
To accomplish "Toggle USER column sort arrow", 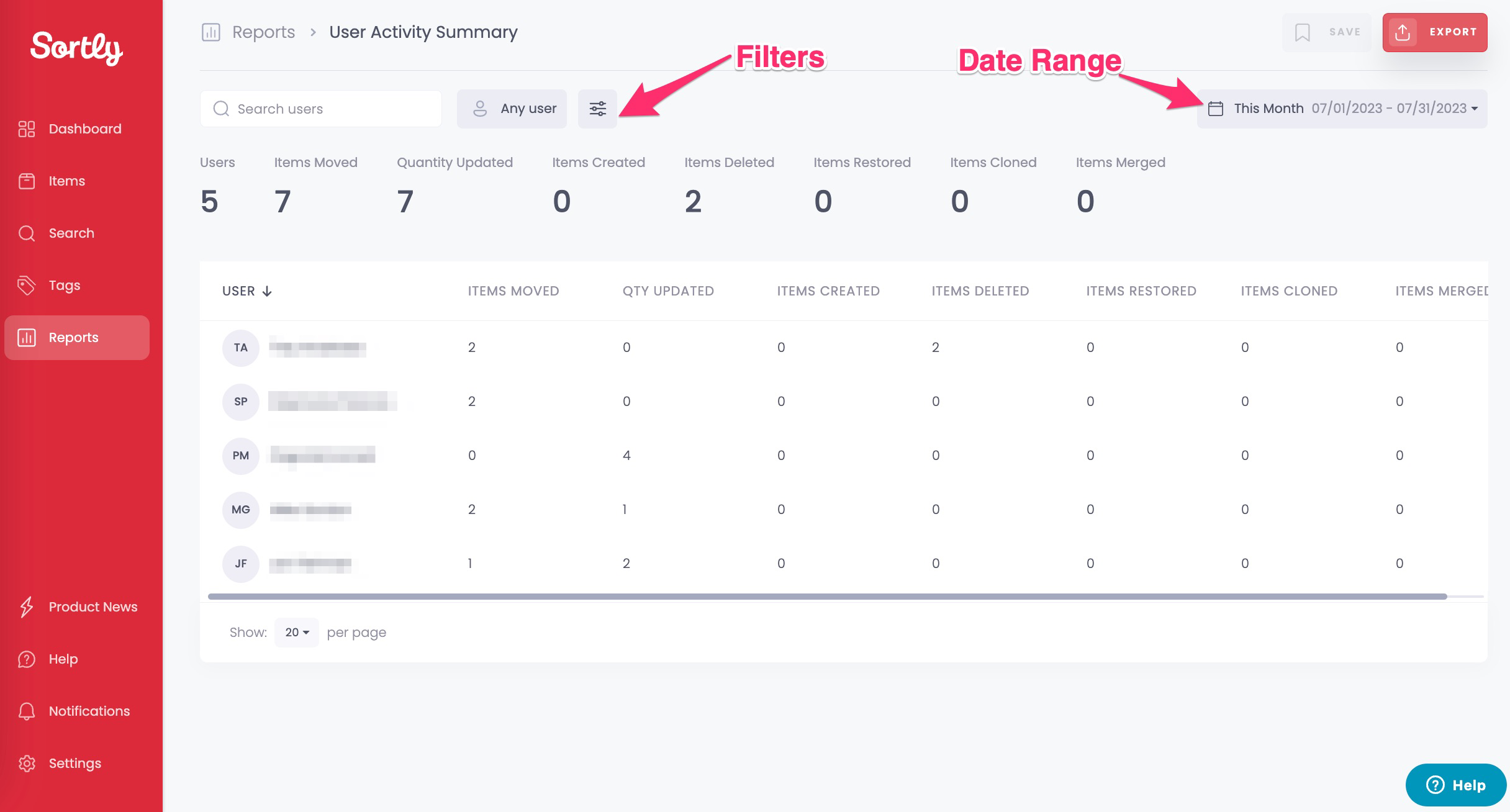I will click(x=267, y=291).
